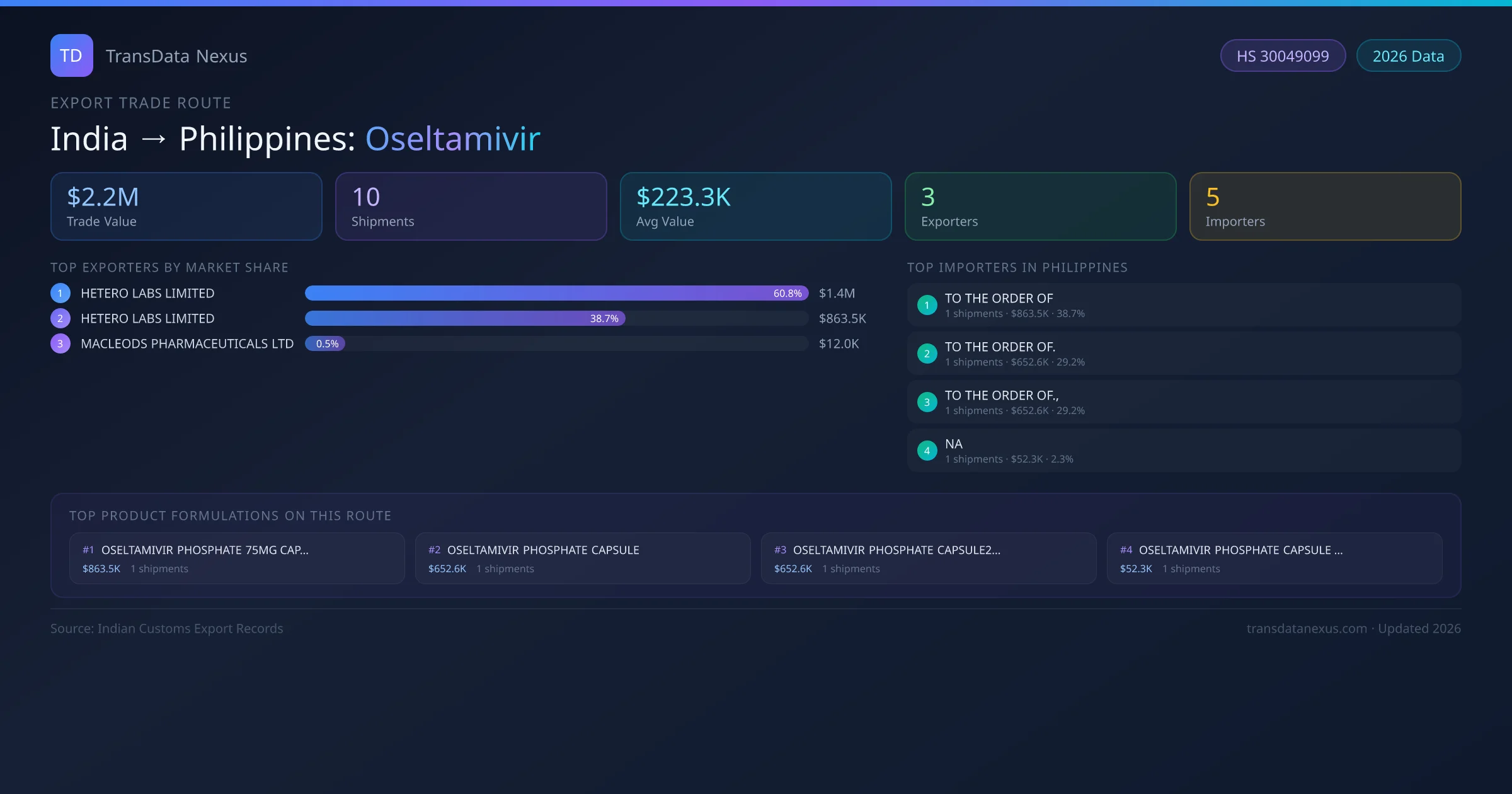
Task: Select the $223.3K Avg Value card
Action: pyautogui.click(x=755, y=207)
